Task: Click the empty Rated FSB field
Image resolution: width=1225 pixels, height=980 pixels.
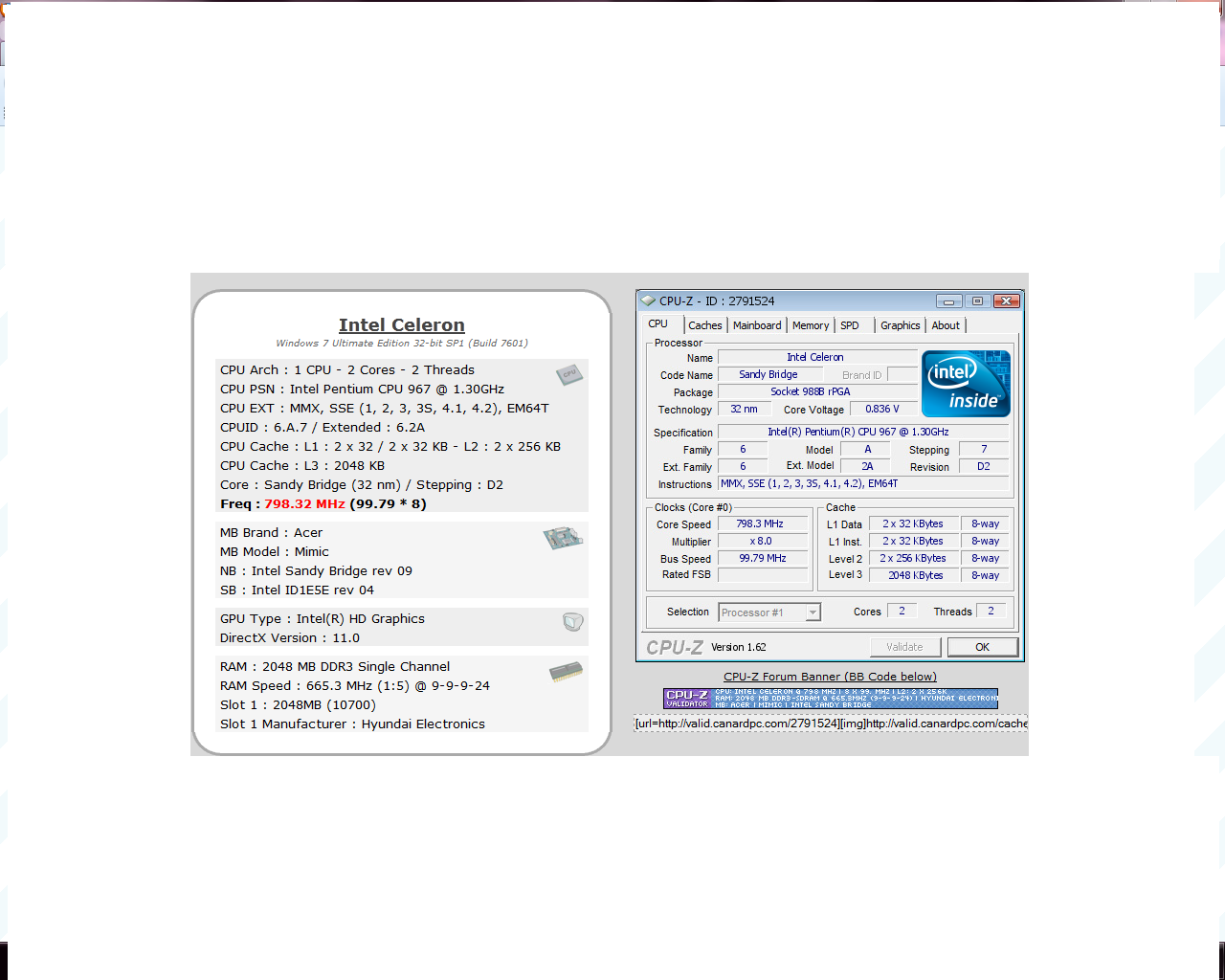Action: pyautogui.click(x=762, y=576)
